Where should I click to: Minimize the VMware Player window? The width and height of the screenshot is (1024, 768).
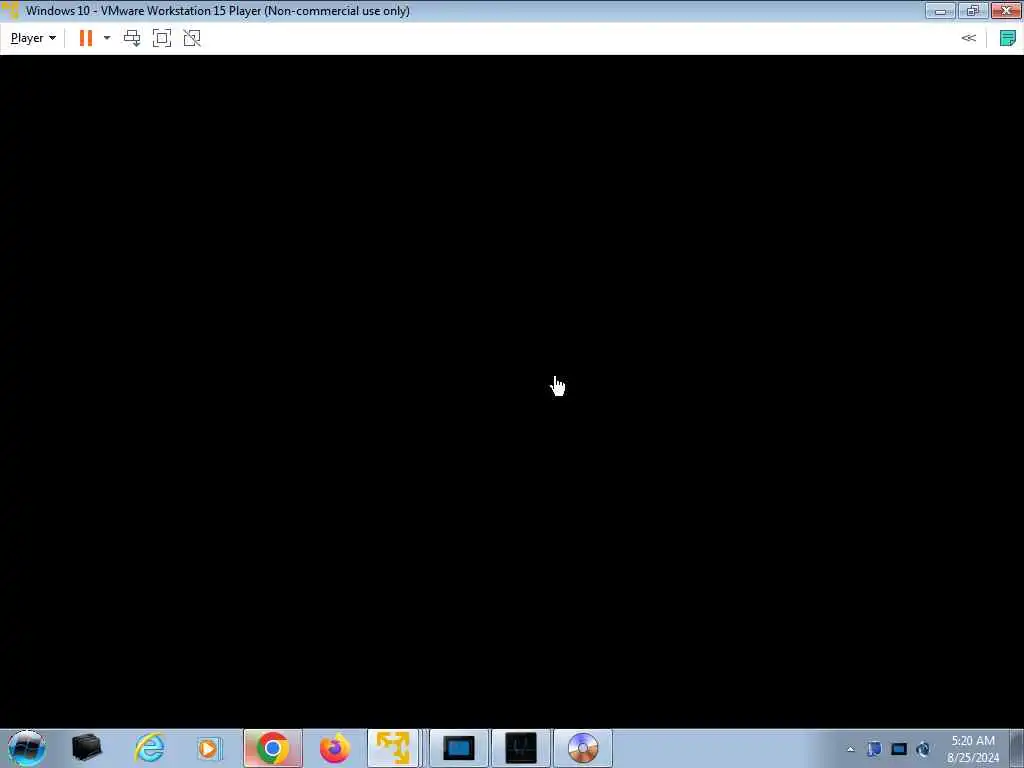(x=940, y=10)
